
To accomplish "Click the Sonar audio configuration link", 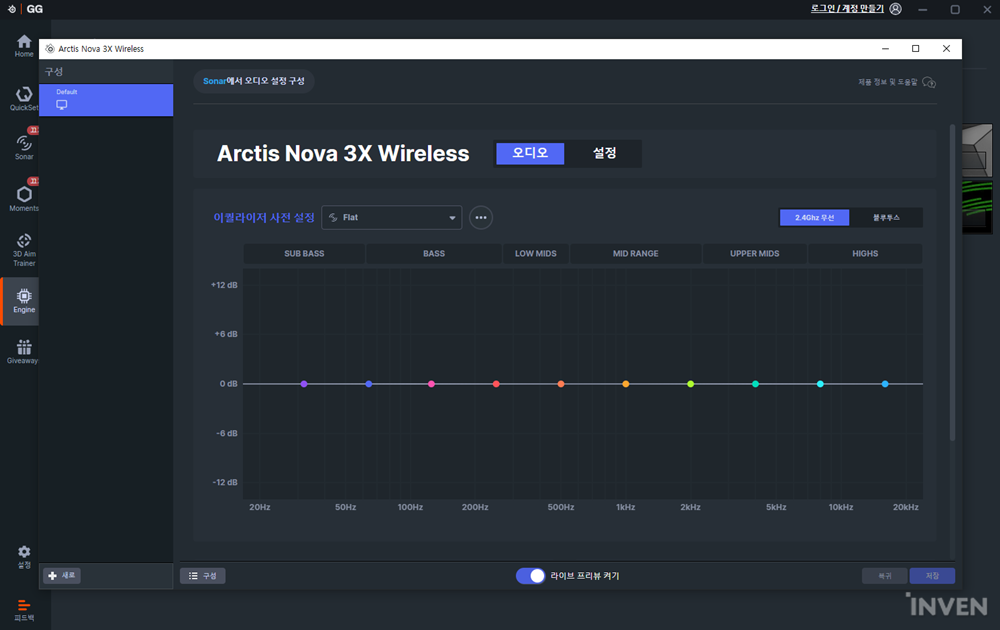I will pos(254,81).
